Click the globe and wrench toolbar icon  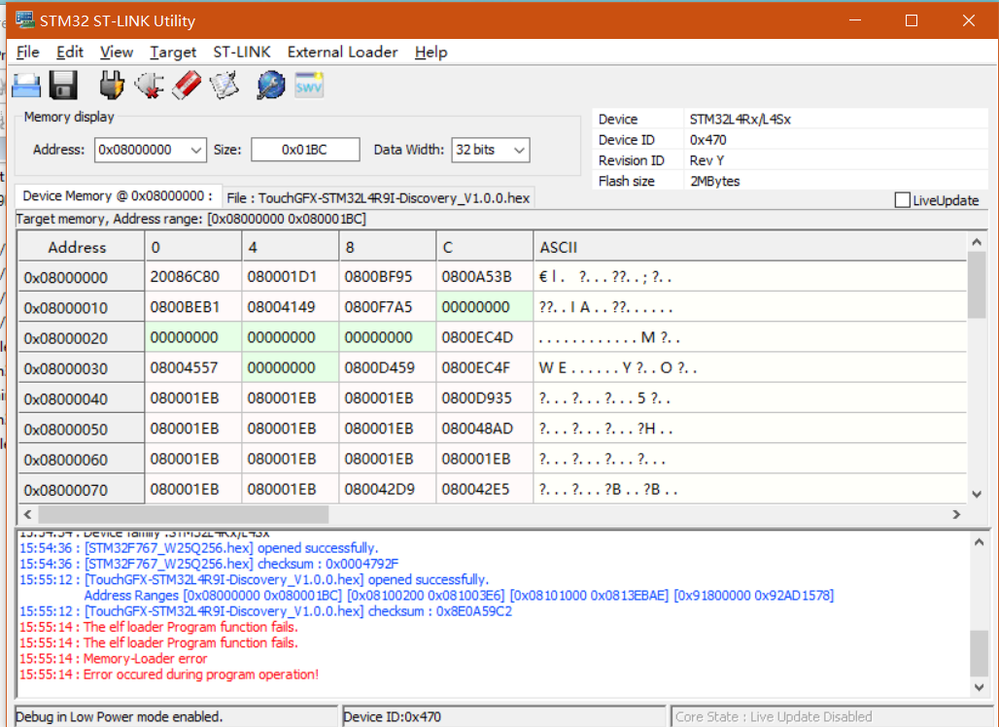tap(271, 85)
